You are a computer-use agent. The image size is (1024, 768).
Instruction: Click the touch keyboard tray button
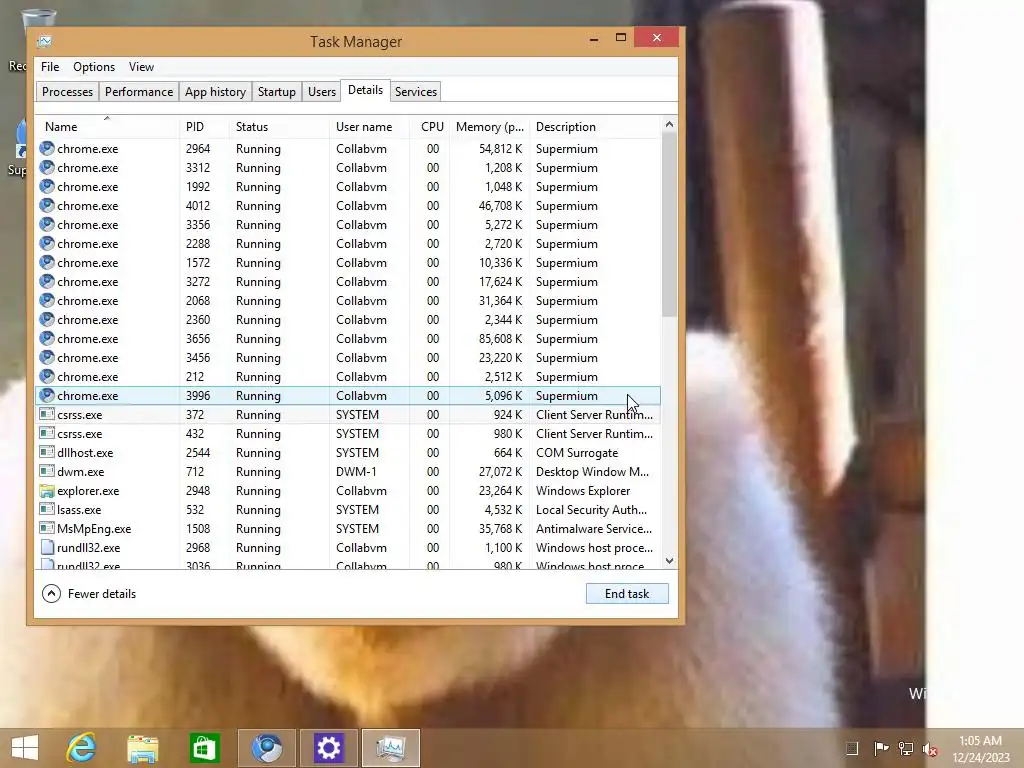tap(852, 748)
